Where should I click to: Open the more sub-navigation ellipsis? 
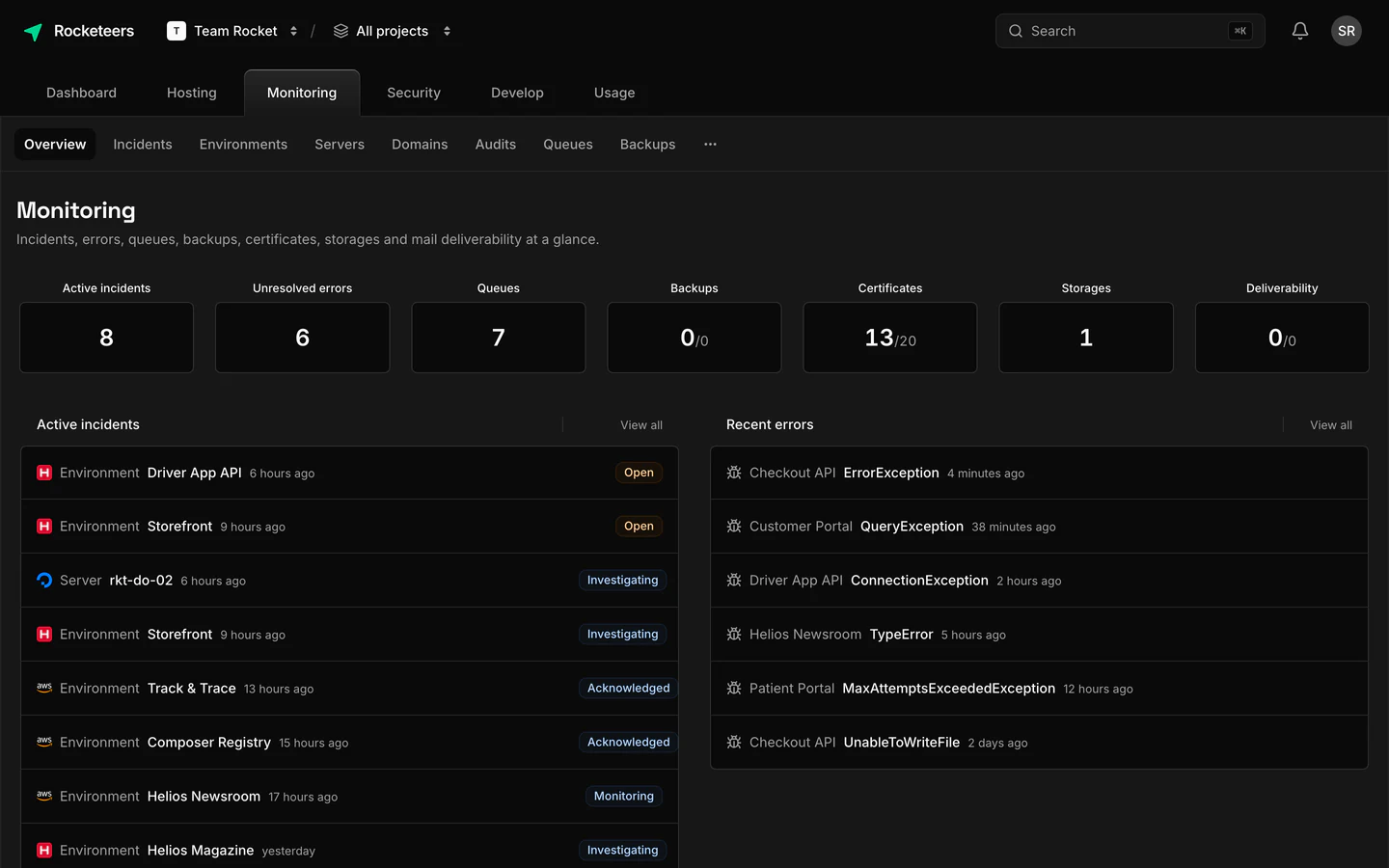tap(710, 144)
